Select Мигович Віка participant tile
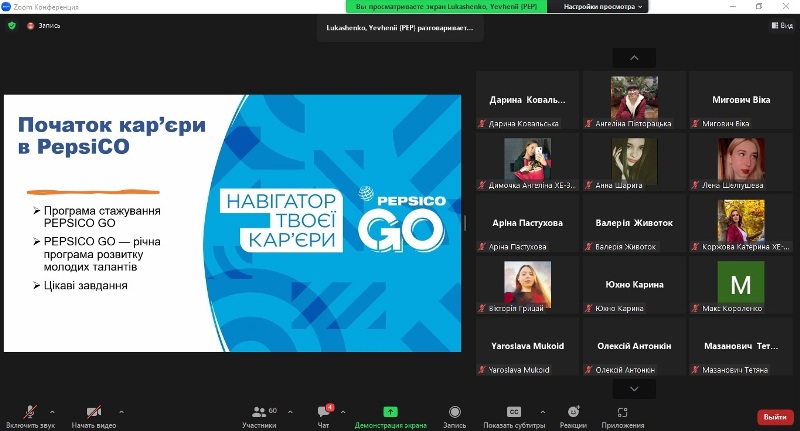The image size is (800, 431). (x=741, y=100)
